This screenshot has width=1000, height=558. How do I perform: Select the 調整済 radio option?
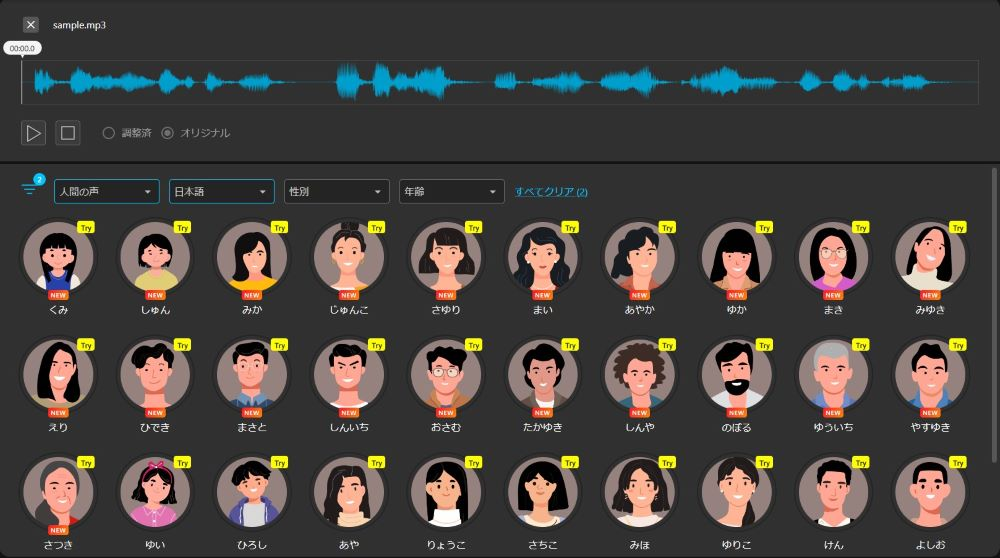click(x=108, y=133)
